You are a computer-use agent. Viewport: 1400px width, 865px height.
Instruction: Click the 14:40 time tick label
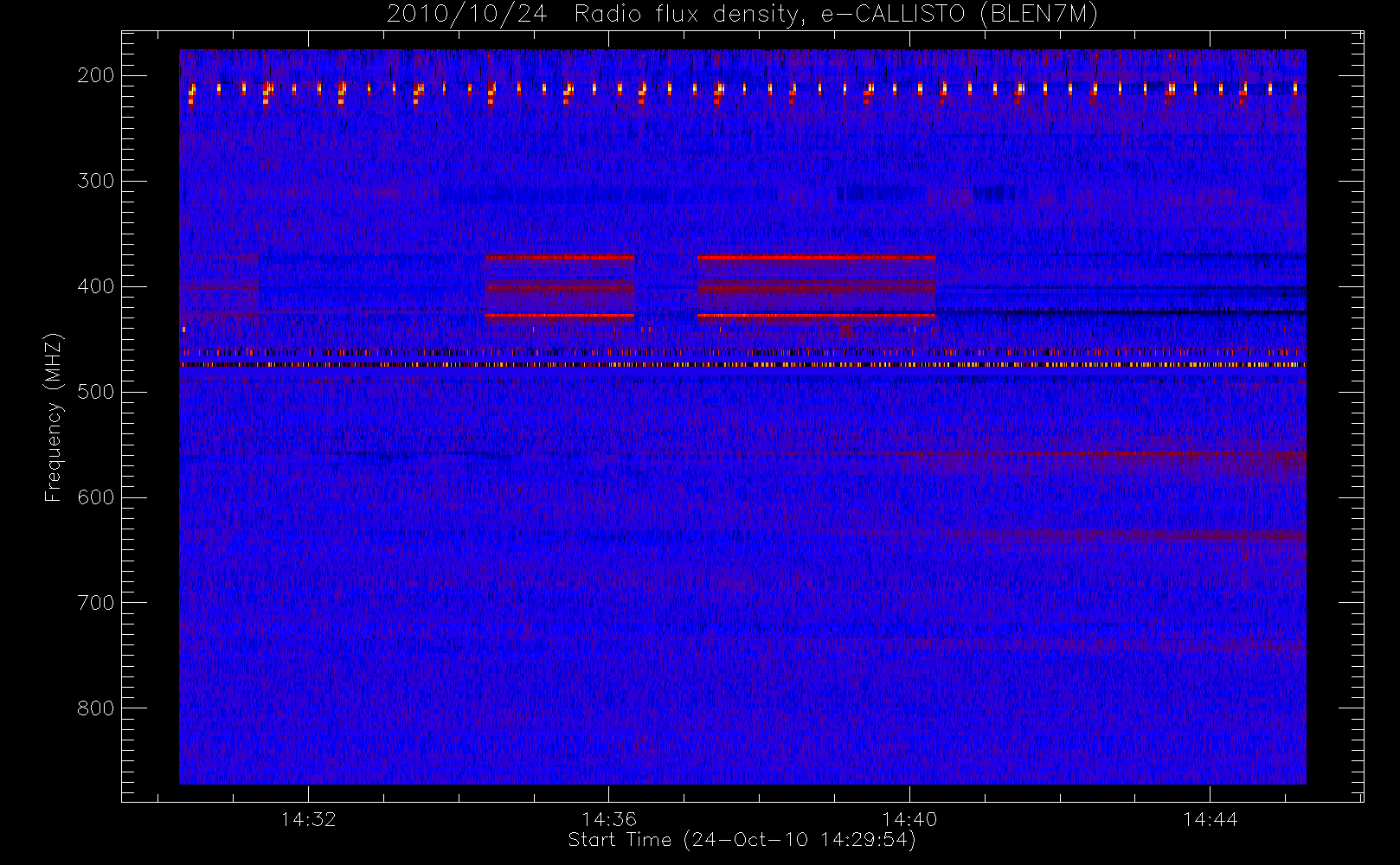909,819
